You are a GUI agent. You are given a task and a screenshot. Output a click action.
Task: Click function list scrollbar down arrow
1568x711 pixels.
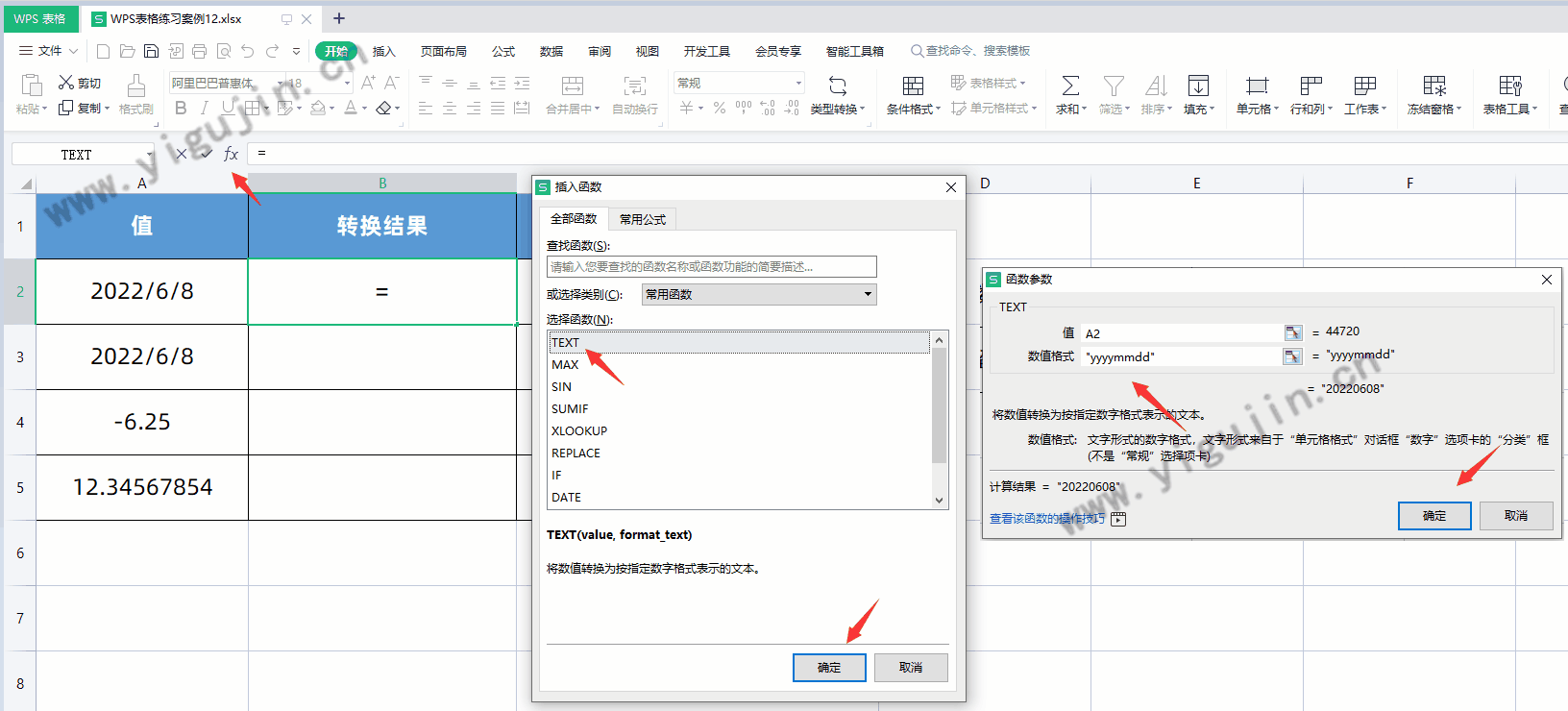pyautogui.click(x=940, y=501)
